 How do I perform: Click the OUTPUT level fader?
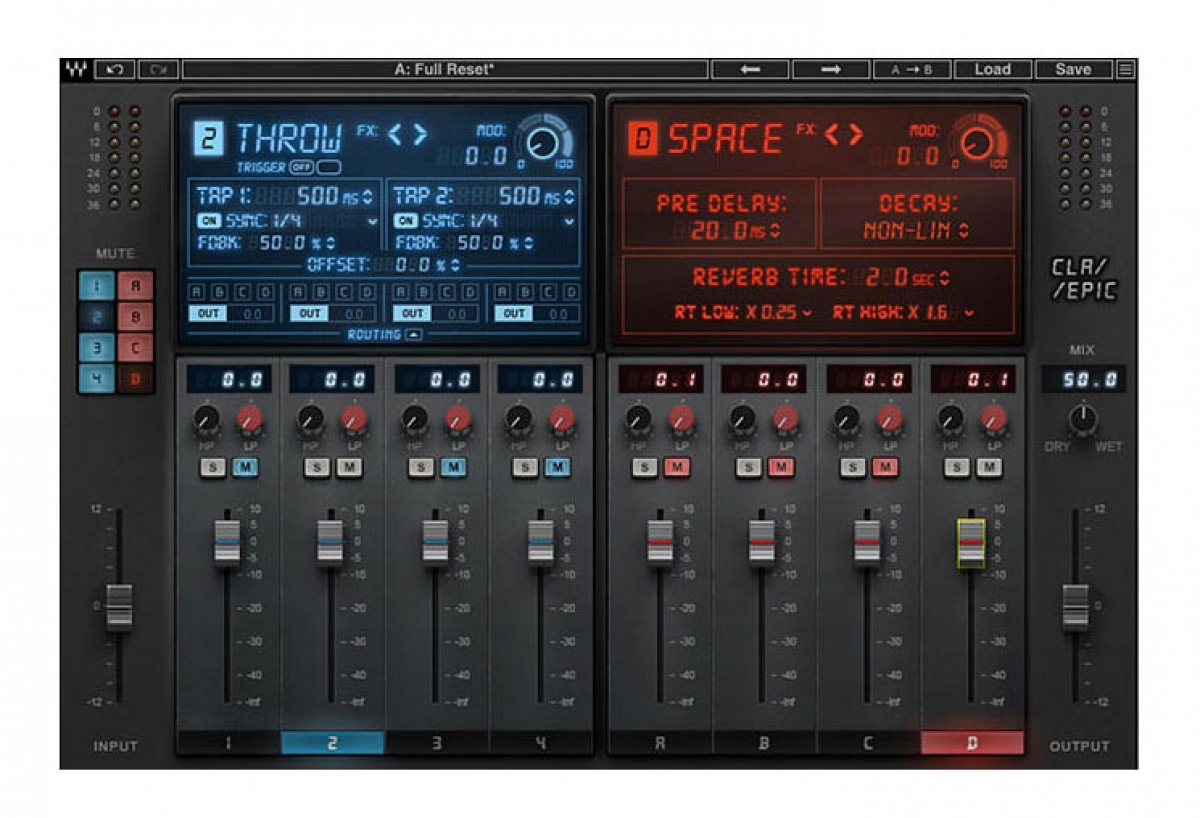click(x=1075, y=607)
